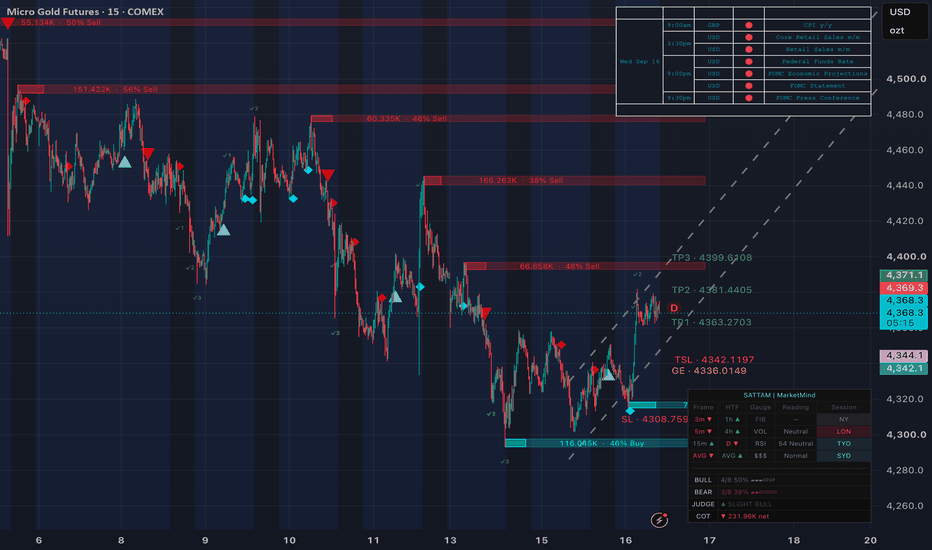932x550 pixels.
Task: Click the red dot beside CPI y/y
Action: (749, 25)
